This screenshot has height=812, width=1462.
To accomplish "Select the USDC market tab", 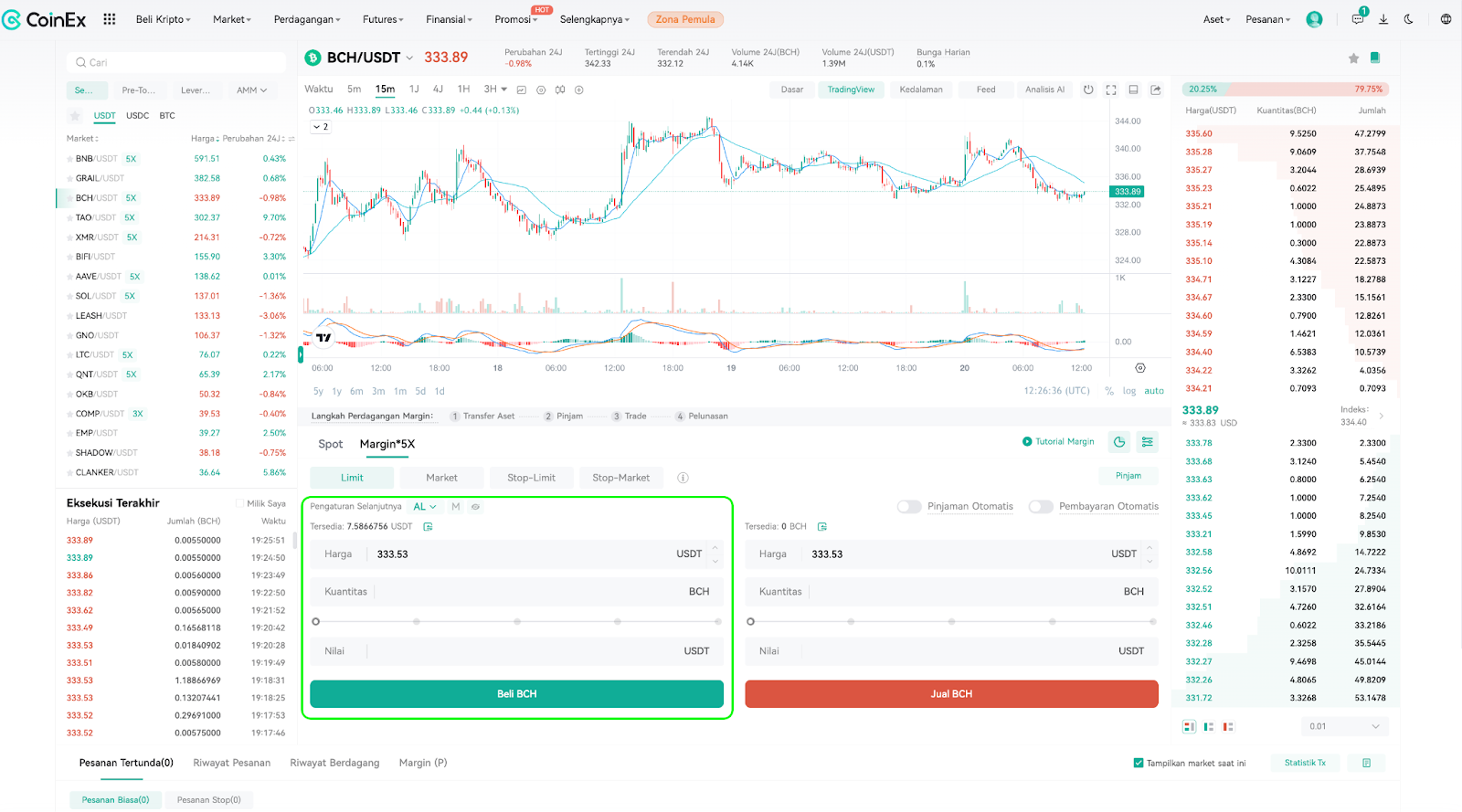I will (x=137, y=116).
